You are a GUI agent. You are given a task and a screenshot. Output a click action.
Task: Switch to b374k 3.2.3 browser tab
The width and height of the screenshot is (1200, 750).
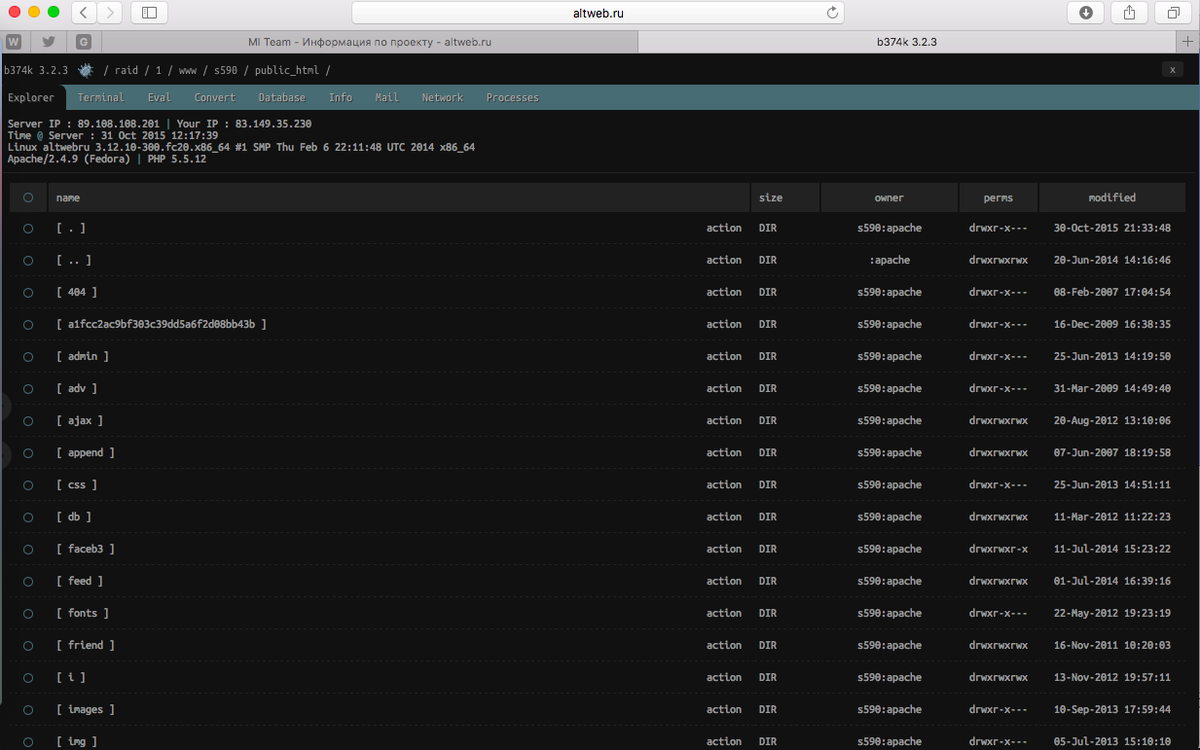click(906, 42)
